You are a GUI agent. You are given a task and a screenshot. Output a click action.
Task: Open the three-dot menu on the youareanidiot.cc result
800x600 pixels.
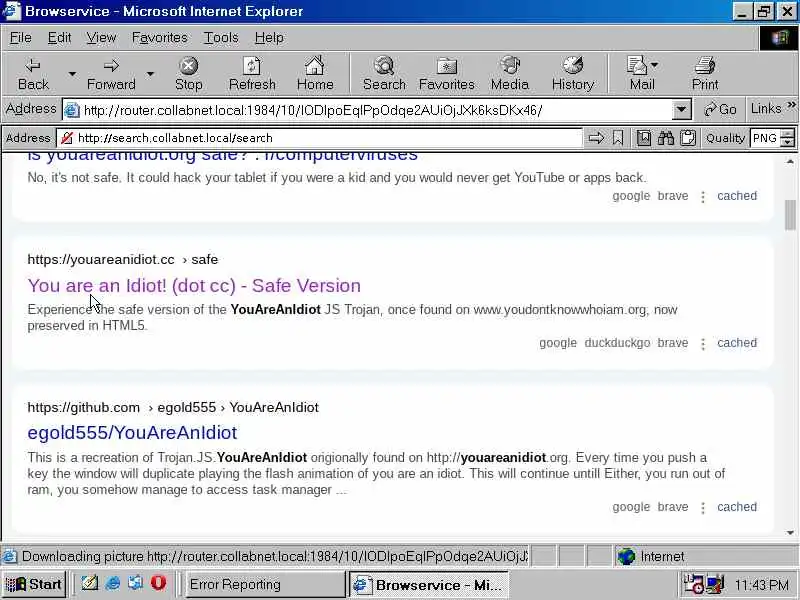(703, 344)
